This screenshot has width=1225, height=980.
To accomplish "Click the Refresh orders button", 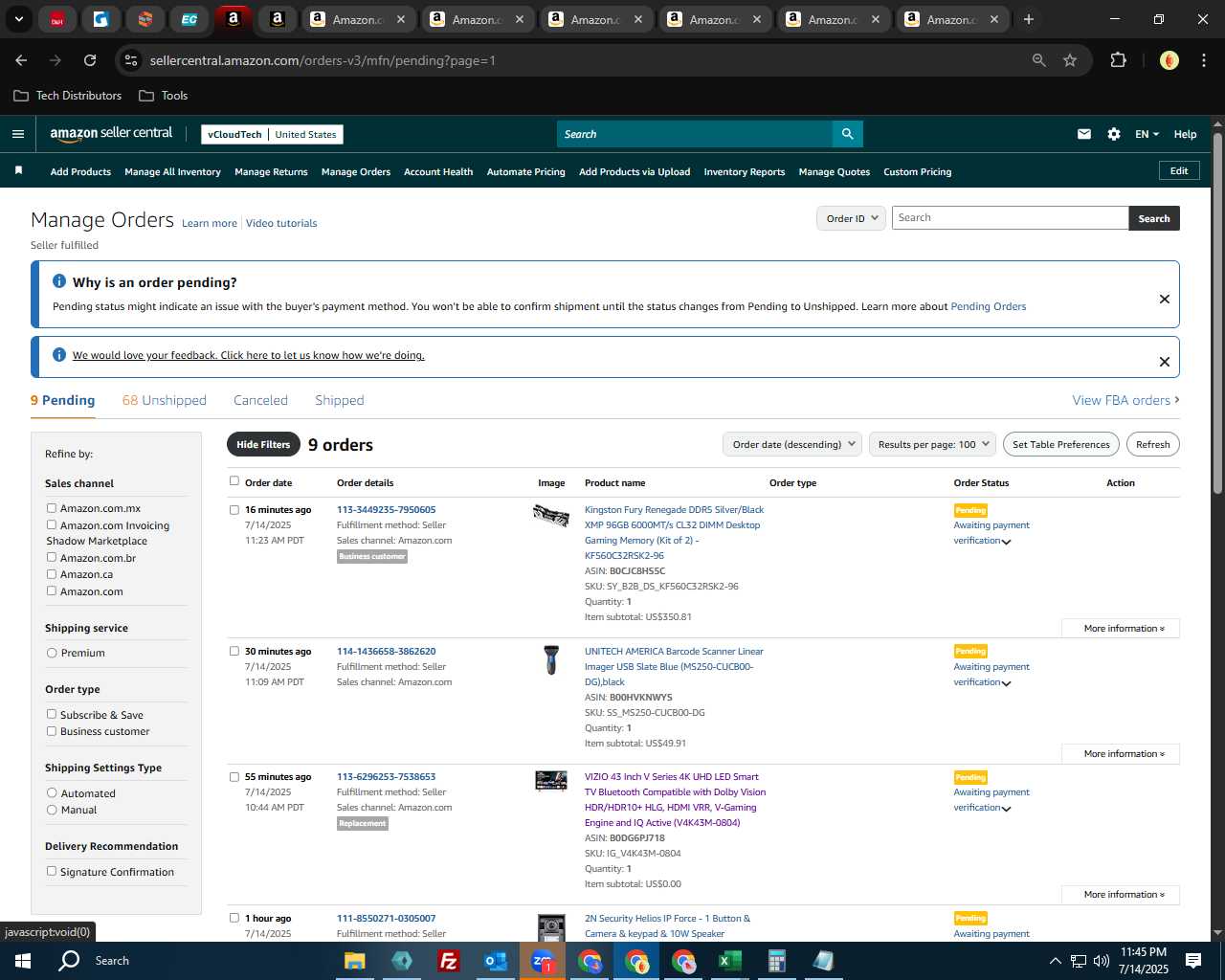I will 1152,444.
